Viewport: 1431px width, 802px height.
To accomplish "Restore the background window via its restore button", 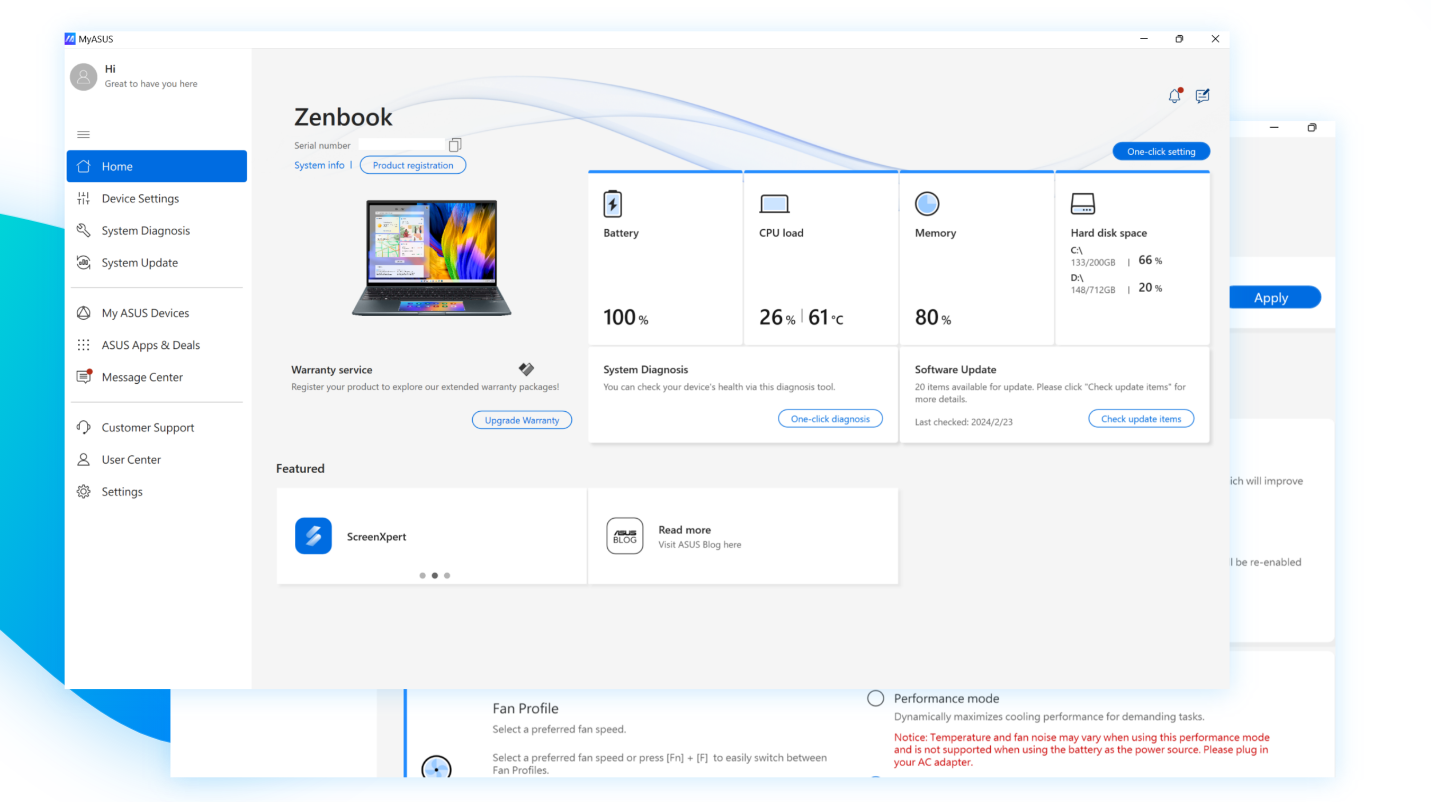I will click(1312, 128).
